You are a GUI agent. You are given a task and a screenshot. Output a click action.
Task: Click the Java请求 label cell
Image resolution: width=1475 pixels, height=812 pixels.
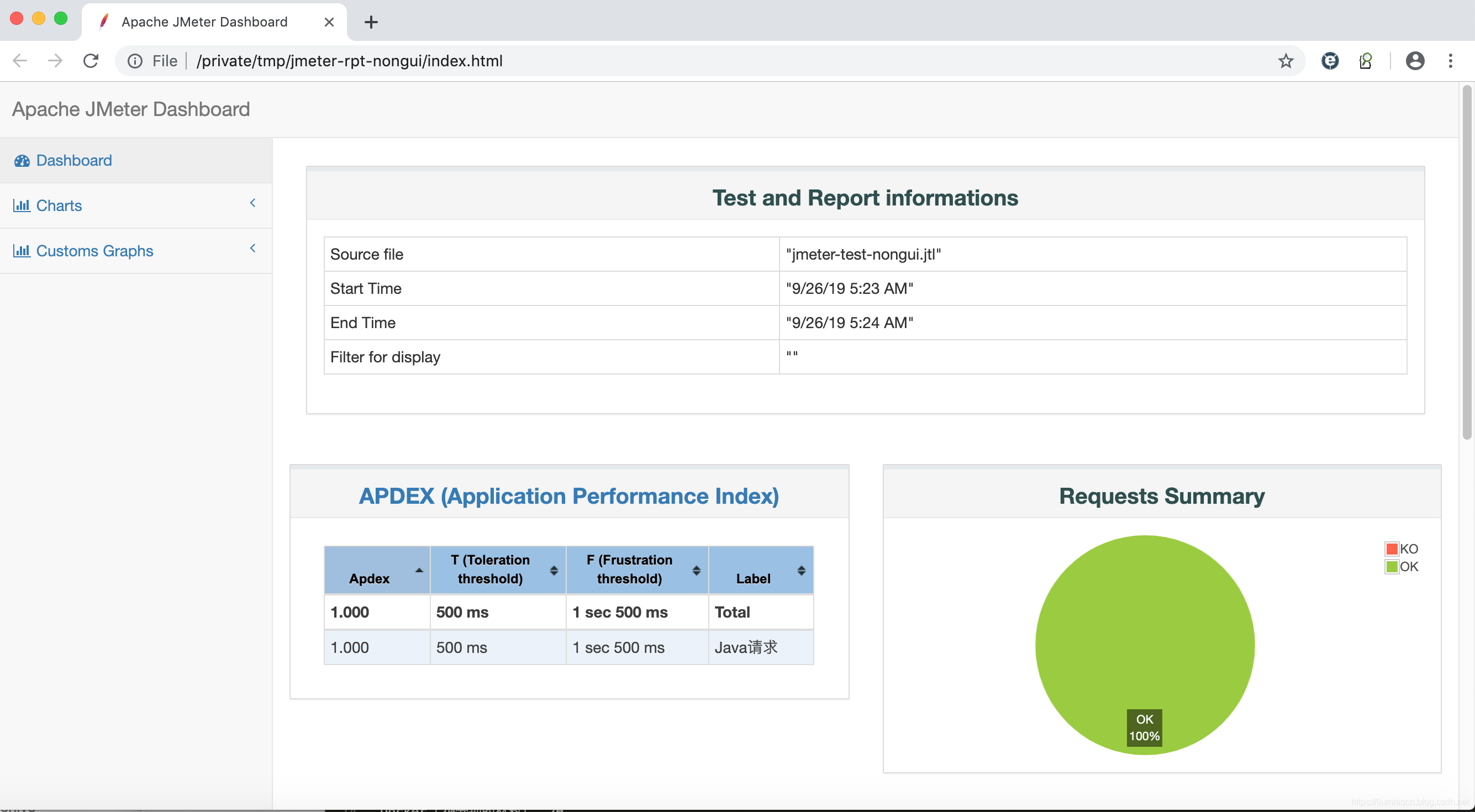click(761, 647)
